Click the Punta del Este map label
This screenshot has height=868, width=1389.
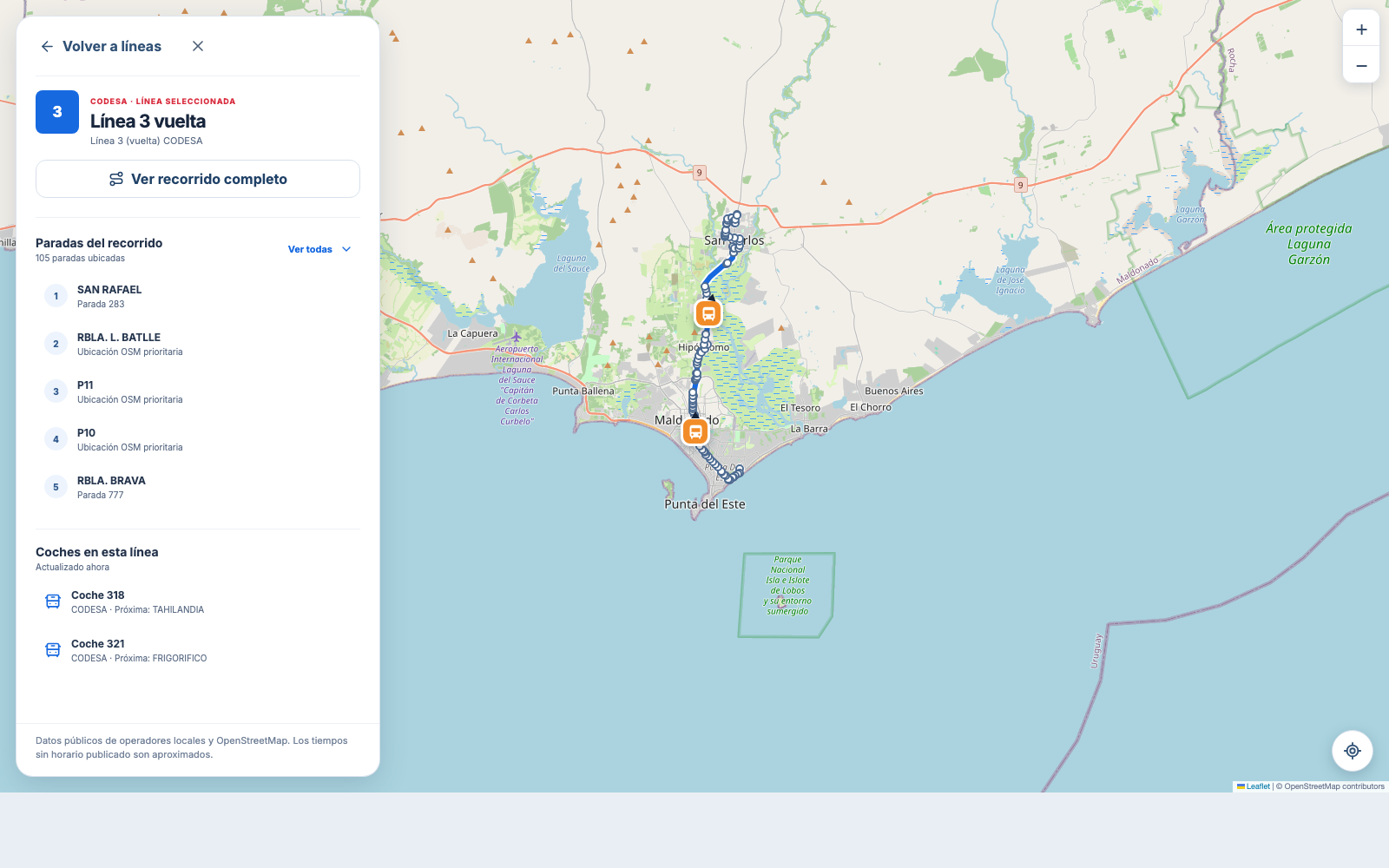[705, 504]
